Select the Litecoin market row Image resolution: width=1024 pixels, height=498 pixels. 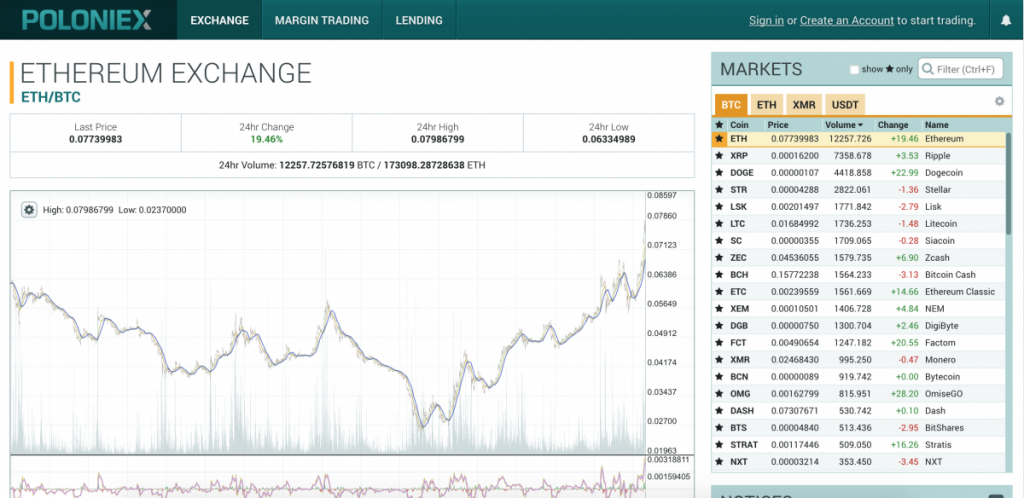(x=857, y=224)
